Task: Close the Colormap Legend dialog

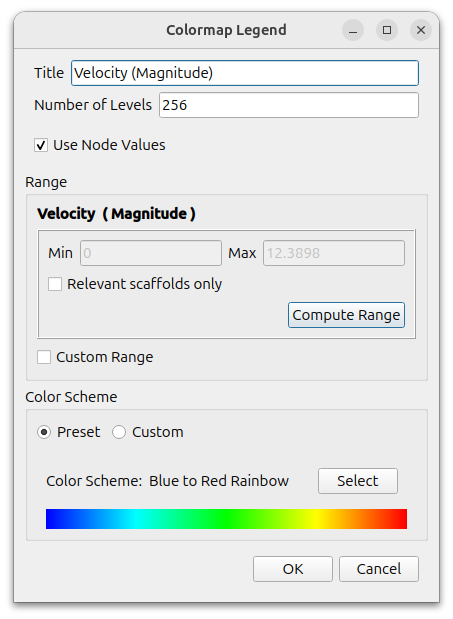Action: click(x=421, y=30)
